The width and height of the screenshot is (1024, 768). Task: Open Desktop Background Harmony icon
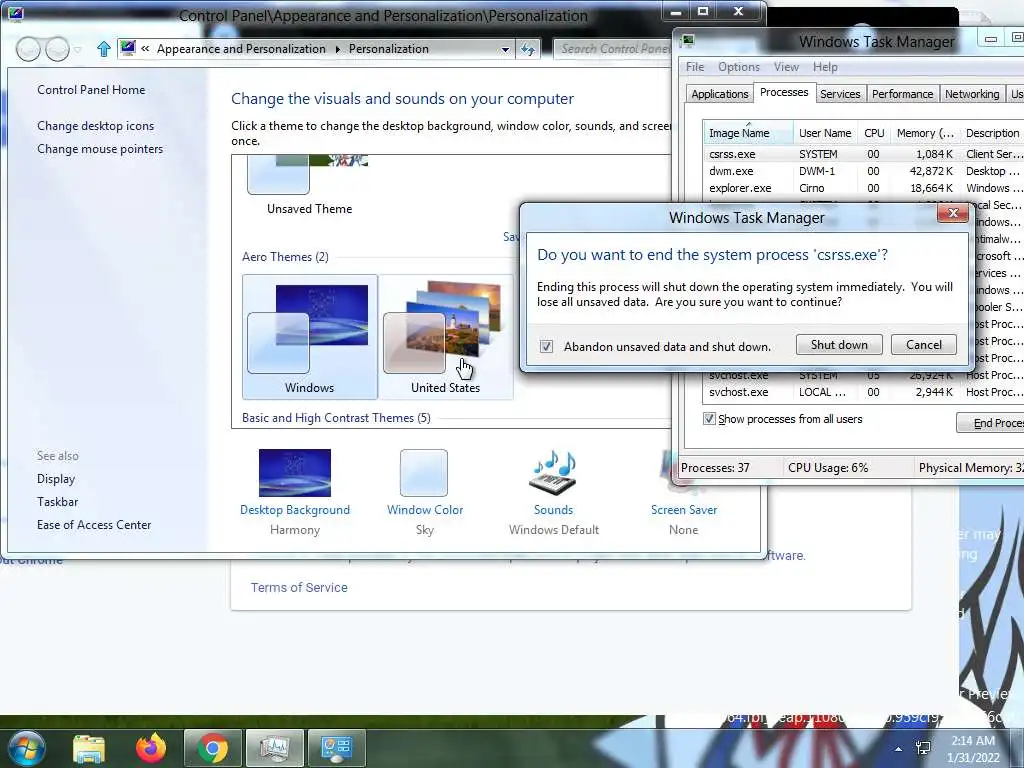295,473
